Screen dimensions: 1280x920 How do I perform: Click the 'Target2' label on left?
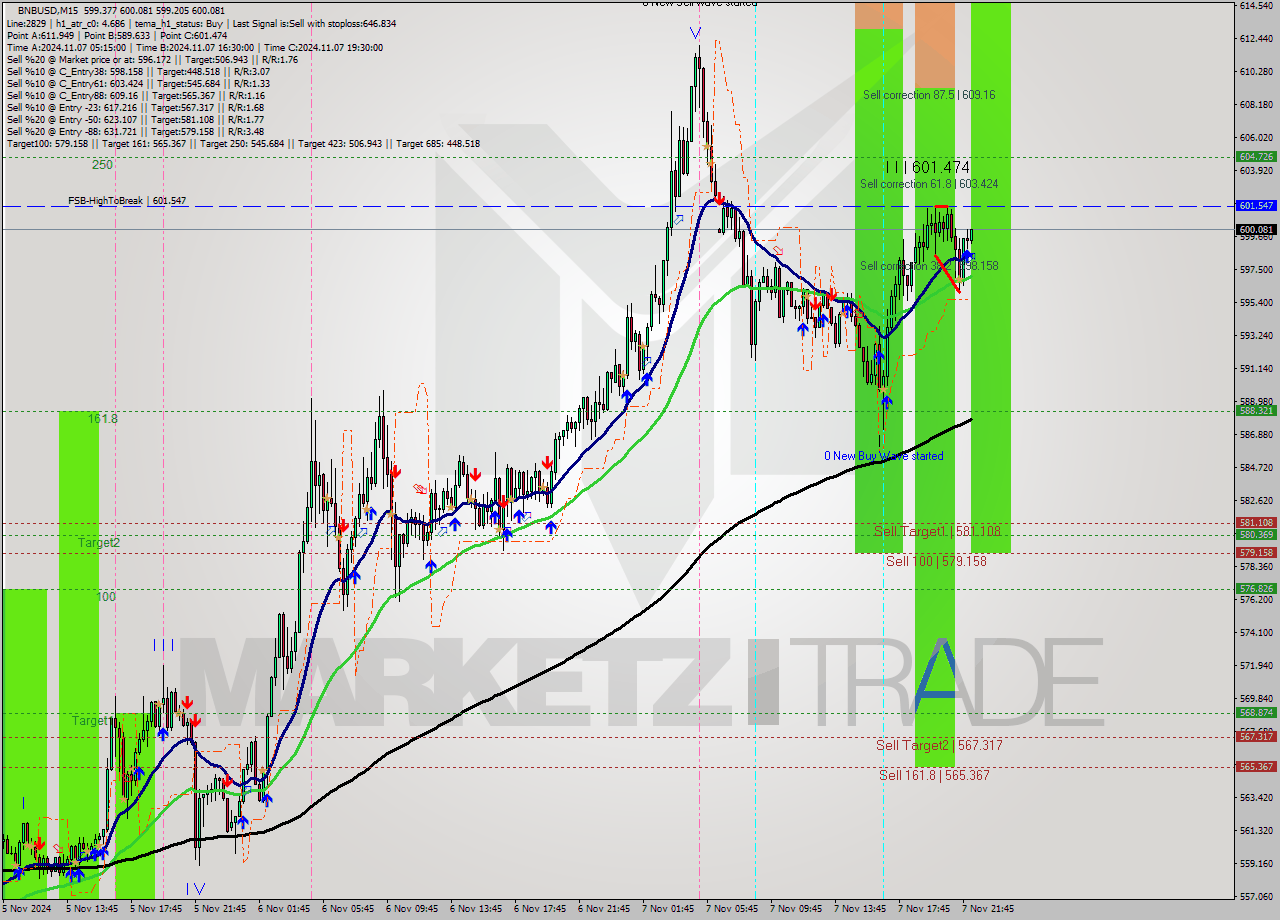click(99, 543)
